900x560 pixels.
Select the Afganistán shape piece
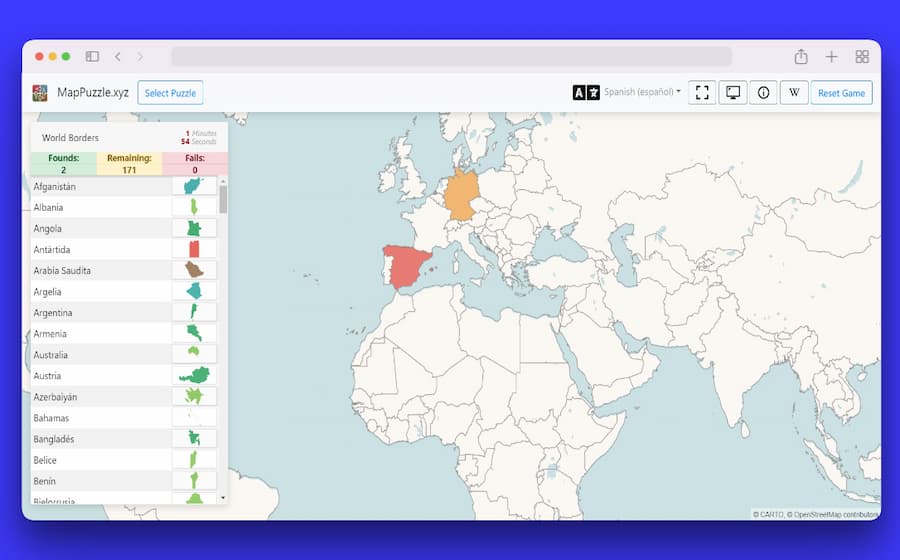pos(194,186)
